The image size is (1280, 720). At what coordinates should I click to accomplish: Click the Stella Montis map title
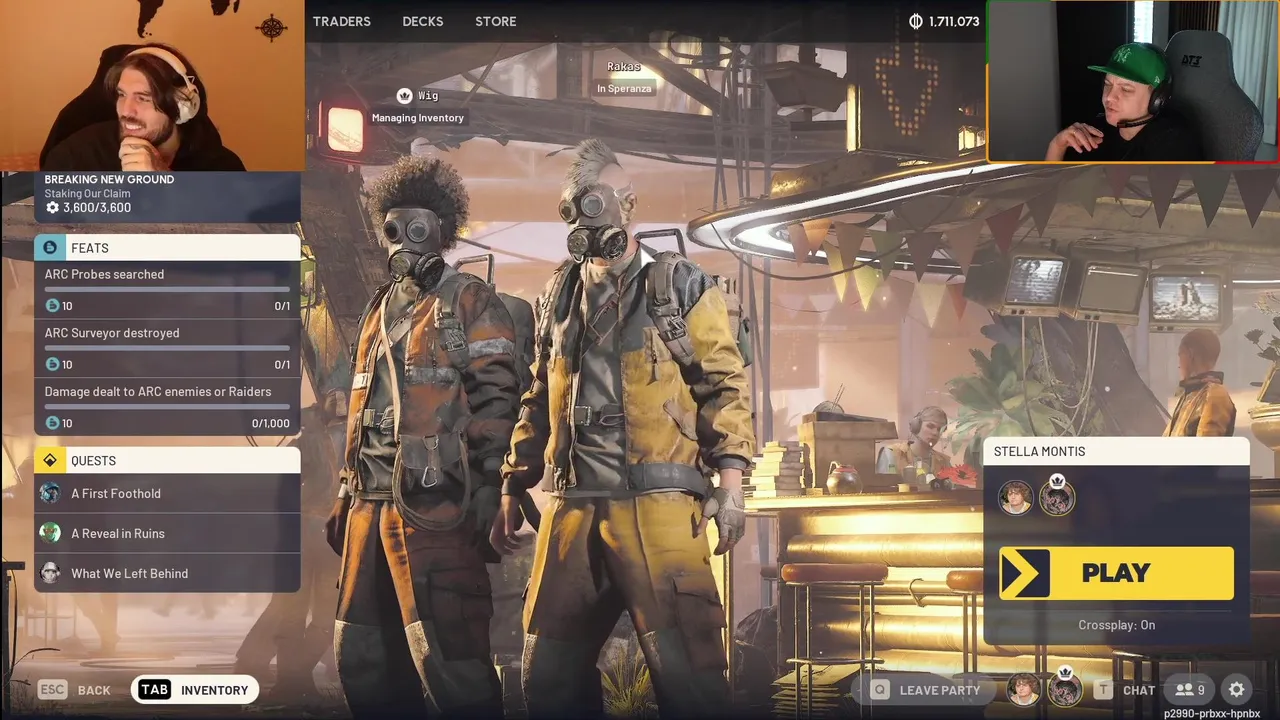pyautogui.click(x=1039, y=452)
